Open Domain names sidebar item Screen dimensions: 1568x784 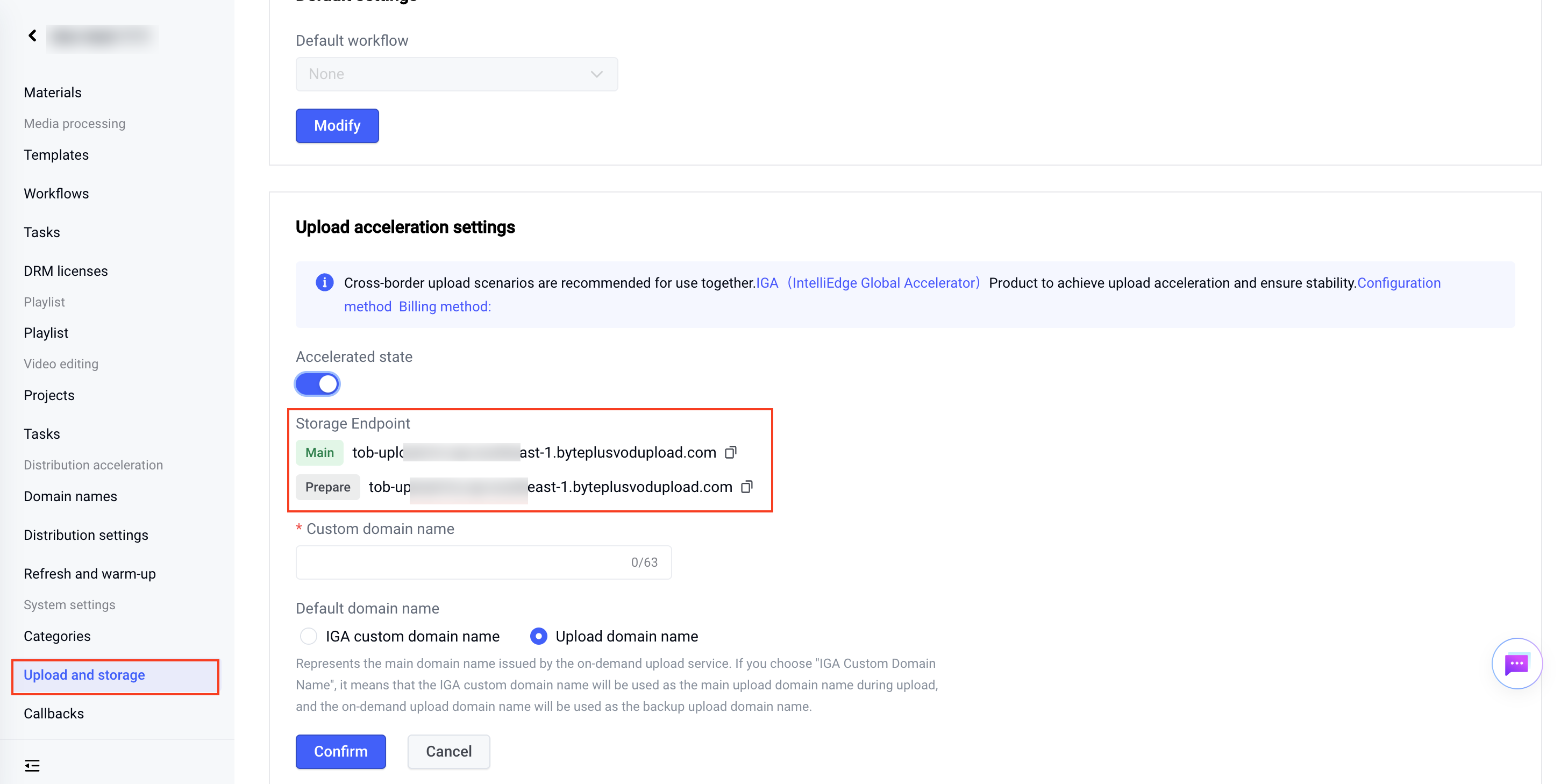[x=70, y=497]
